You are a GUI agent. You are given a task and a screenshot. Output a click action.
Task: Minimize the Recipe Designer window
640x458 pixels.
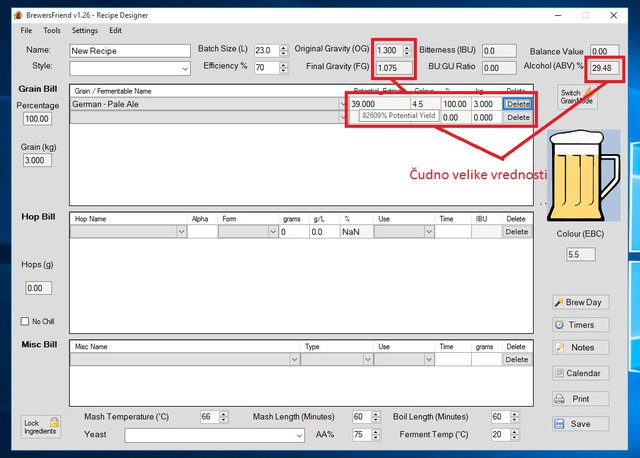558,16
